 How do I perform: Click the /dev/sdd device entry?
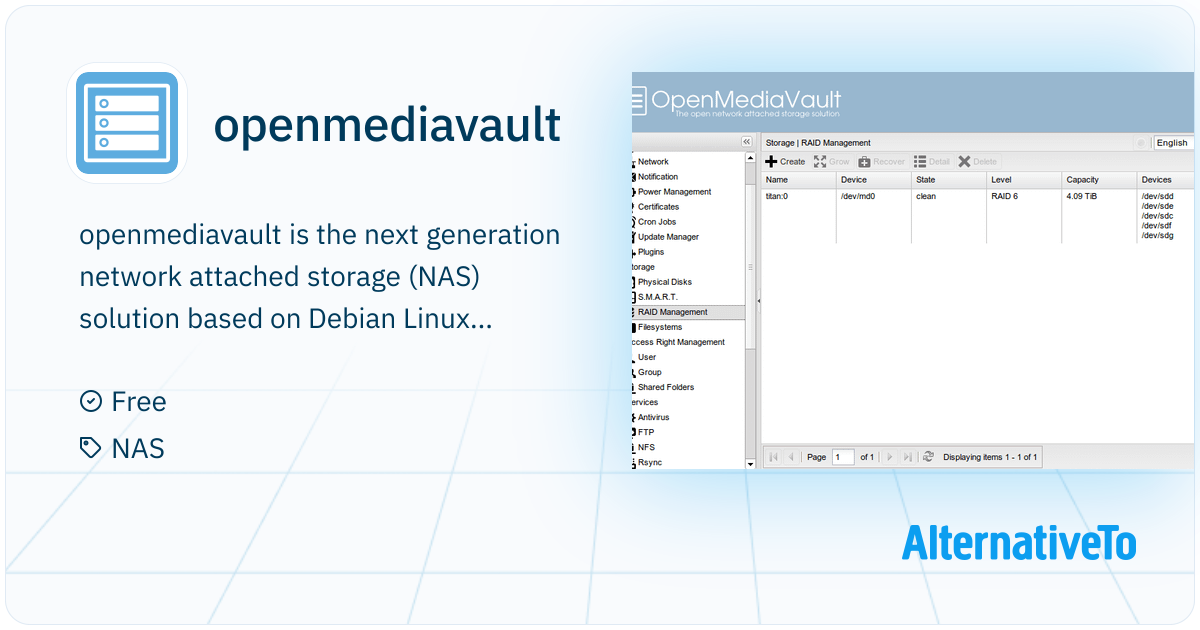pyautogui.click(x=1157, y=197)
